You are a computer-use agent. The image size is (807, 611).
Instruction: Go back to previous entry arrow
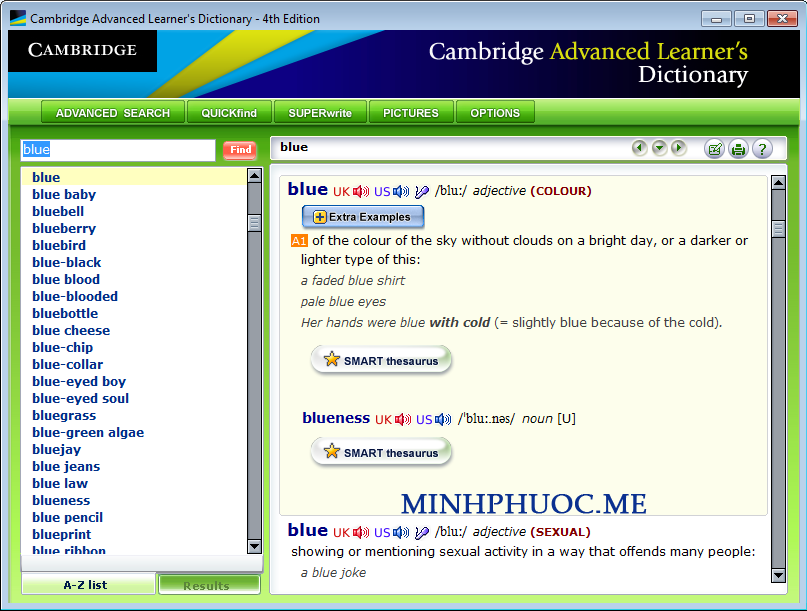point(639,148)
